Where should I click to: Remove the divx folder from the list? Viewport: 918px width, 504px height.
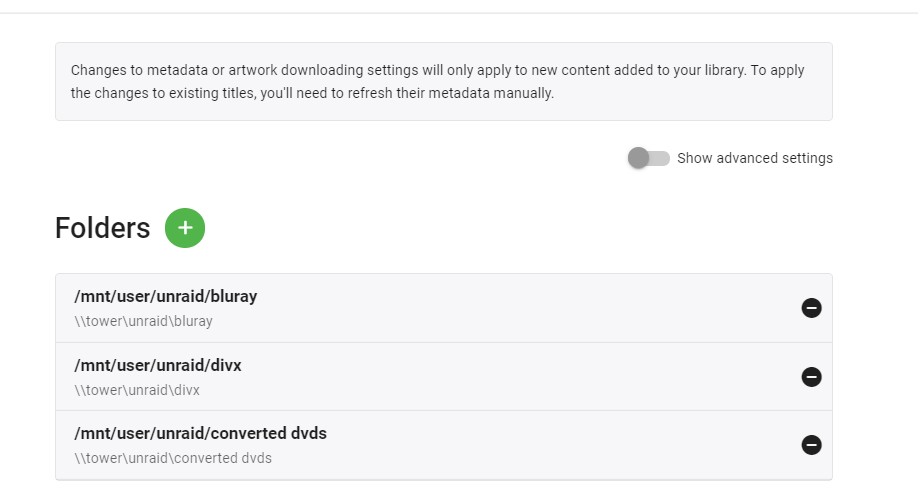(811, 377)
